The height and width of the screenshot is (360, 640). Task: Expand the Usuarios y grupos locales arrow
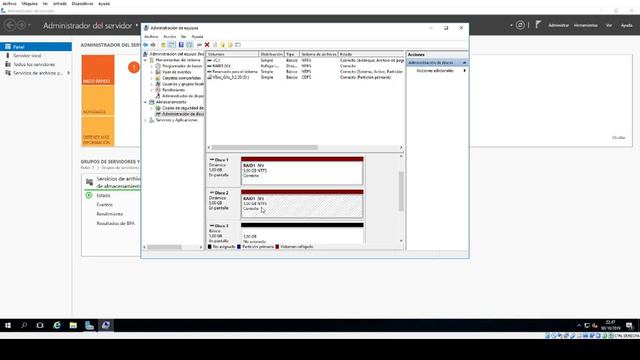pos(151,84)
